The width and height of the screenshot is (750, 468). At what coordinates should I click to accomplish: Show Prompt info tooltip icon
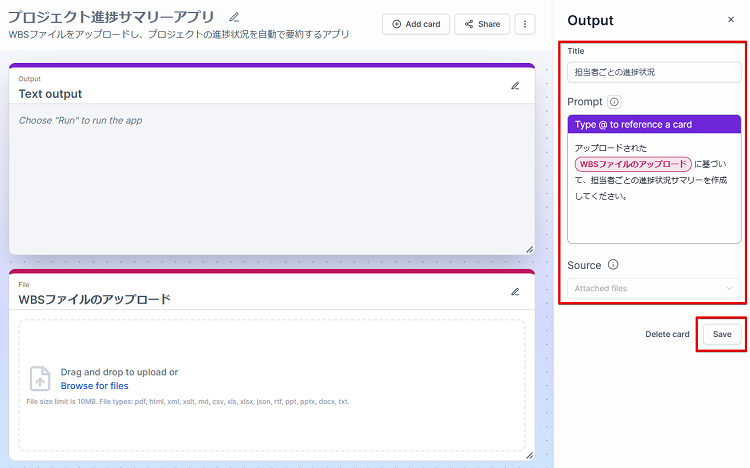pos(614,102)
